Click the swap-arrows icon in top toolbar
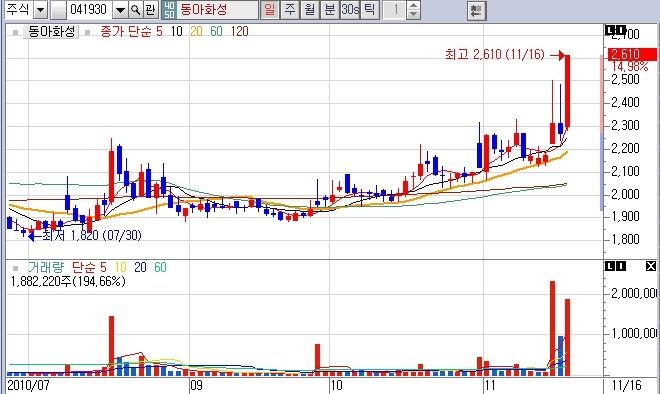Viewport: 660px width, 394px height. (476, 11)
